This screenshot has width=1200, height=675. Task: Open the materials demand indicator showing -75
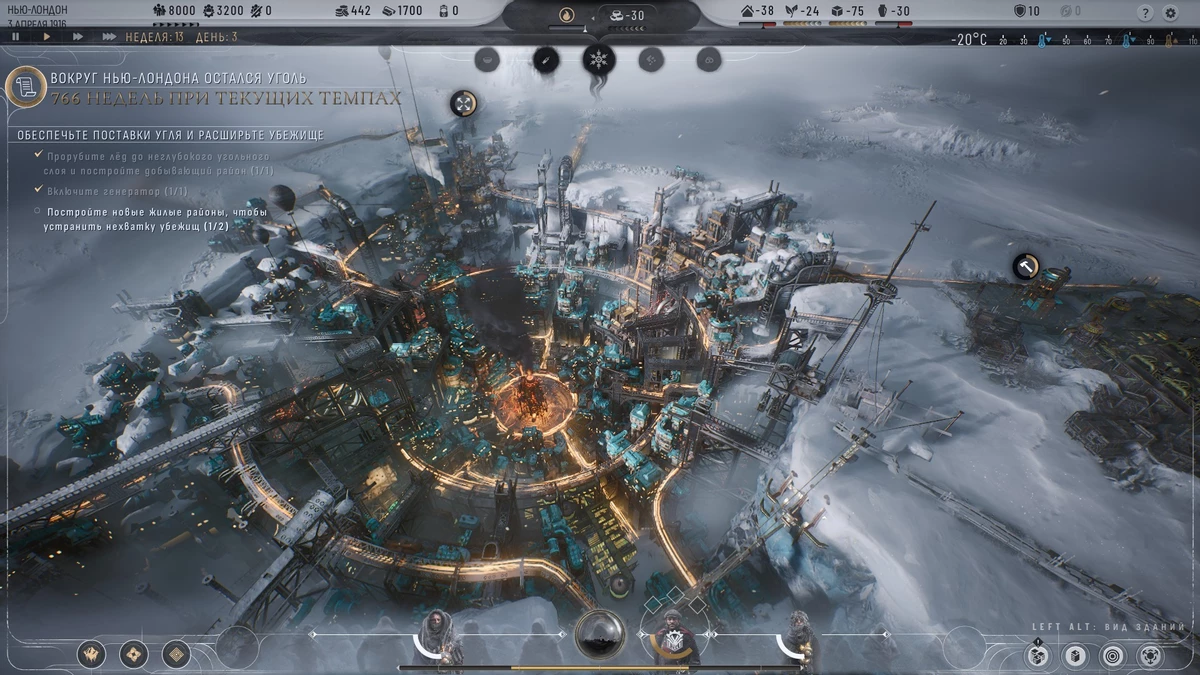[846, 11]
